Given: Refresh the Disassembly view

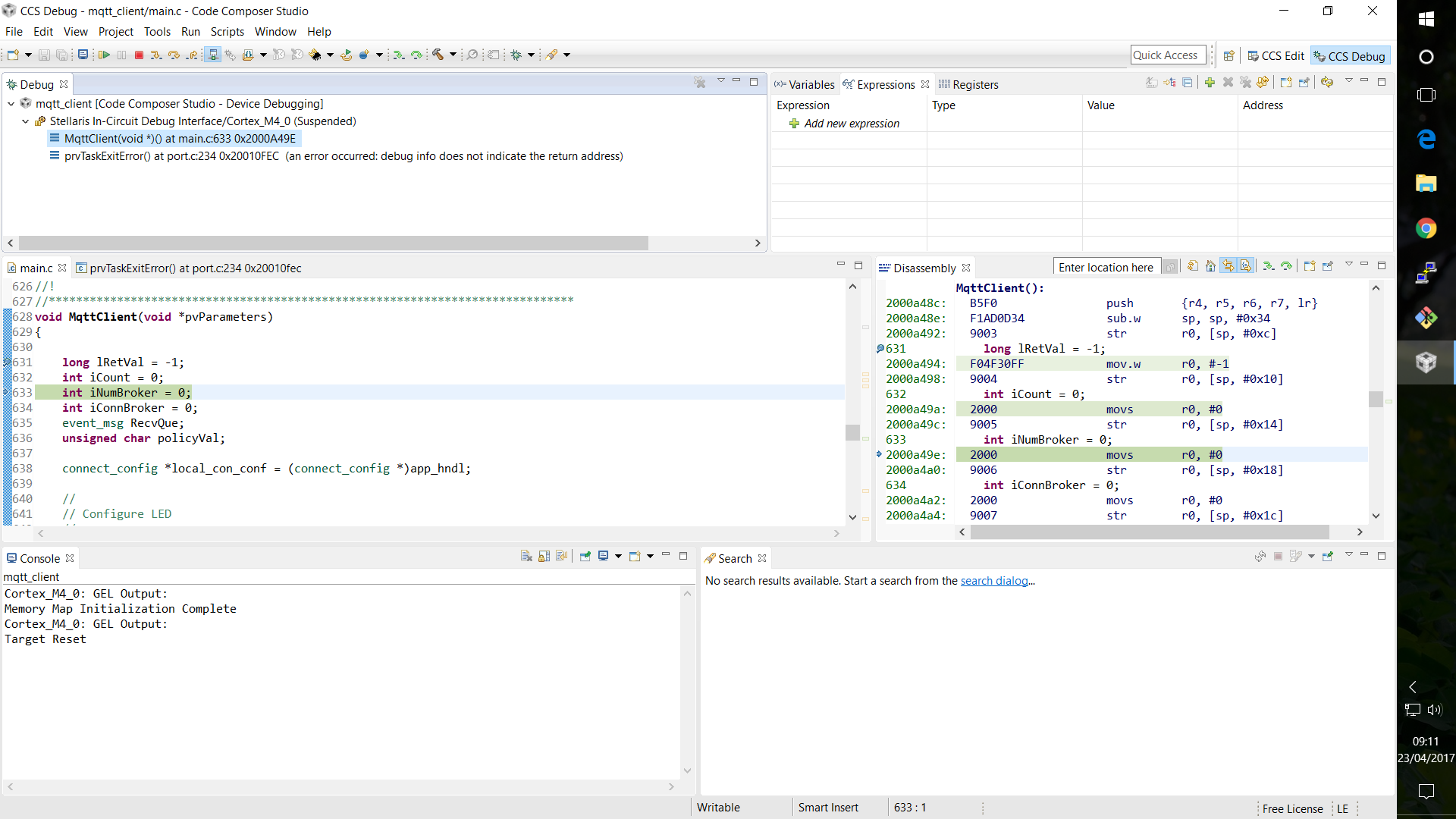Looking at the screenshot, I should click(1192, 265).
